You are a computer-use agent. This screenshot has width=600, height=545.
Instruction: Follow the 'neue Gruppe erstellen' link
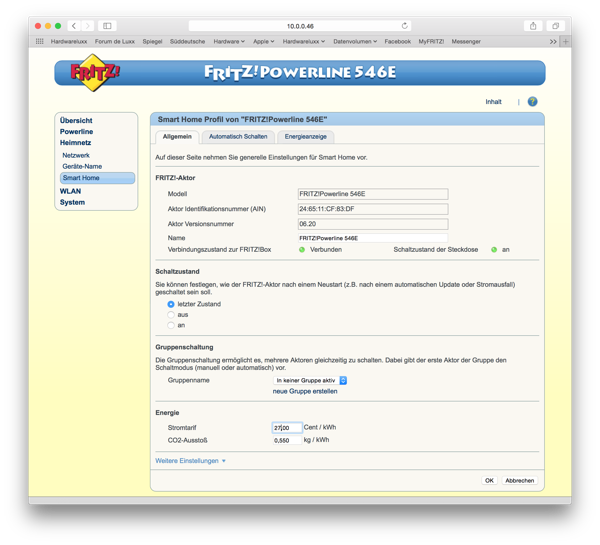[x=305, y=391]
